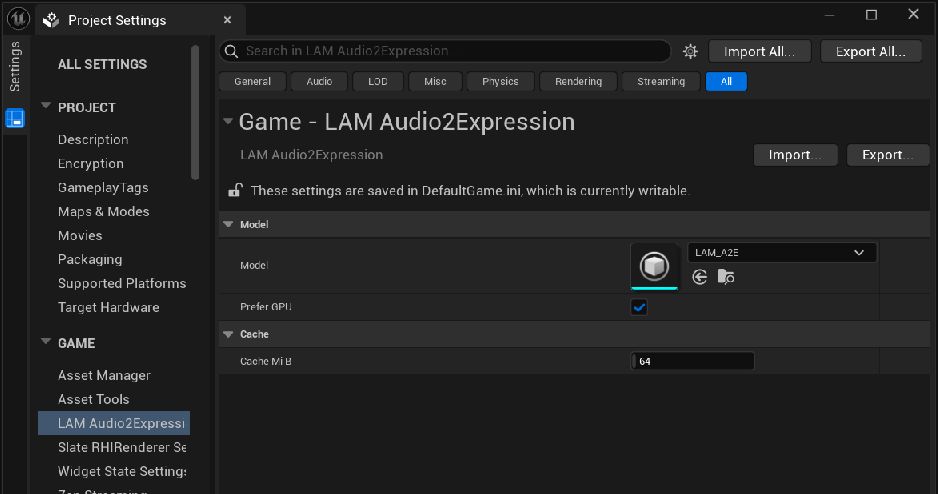Viewport: 938px width, 494px height.
Task: Click the blue drawer layout icon
Action: (15, 118)
